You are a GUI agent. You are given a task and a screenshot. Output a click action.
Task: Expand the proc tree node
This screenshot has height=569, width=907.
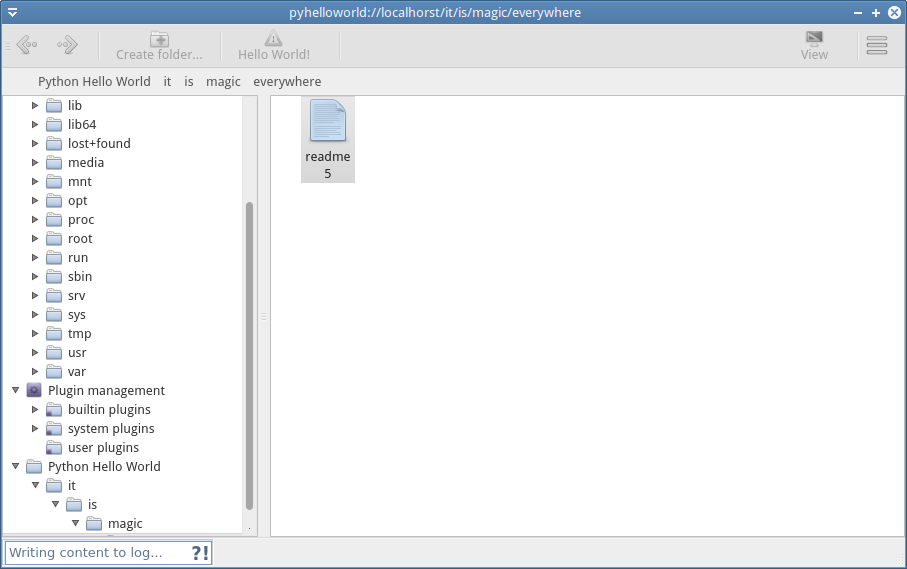(35, 220)
